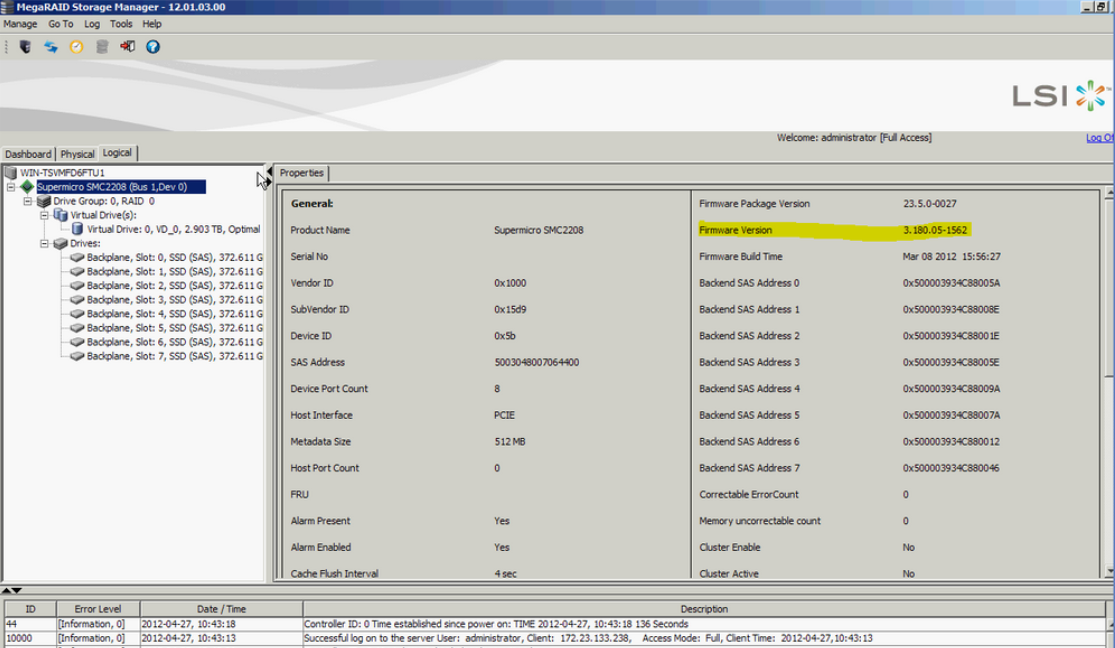Click the red arrow exit-door toolbar icon
Image resolution: width=1115 pixels, height=648 pixels.
[x=127, y=46]
